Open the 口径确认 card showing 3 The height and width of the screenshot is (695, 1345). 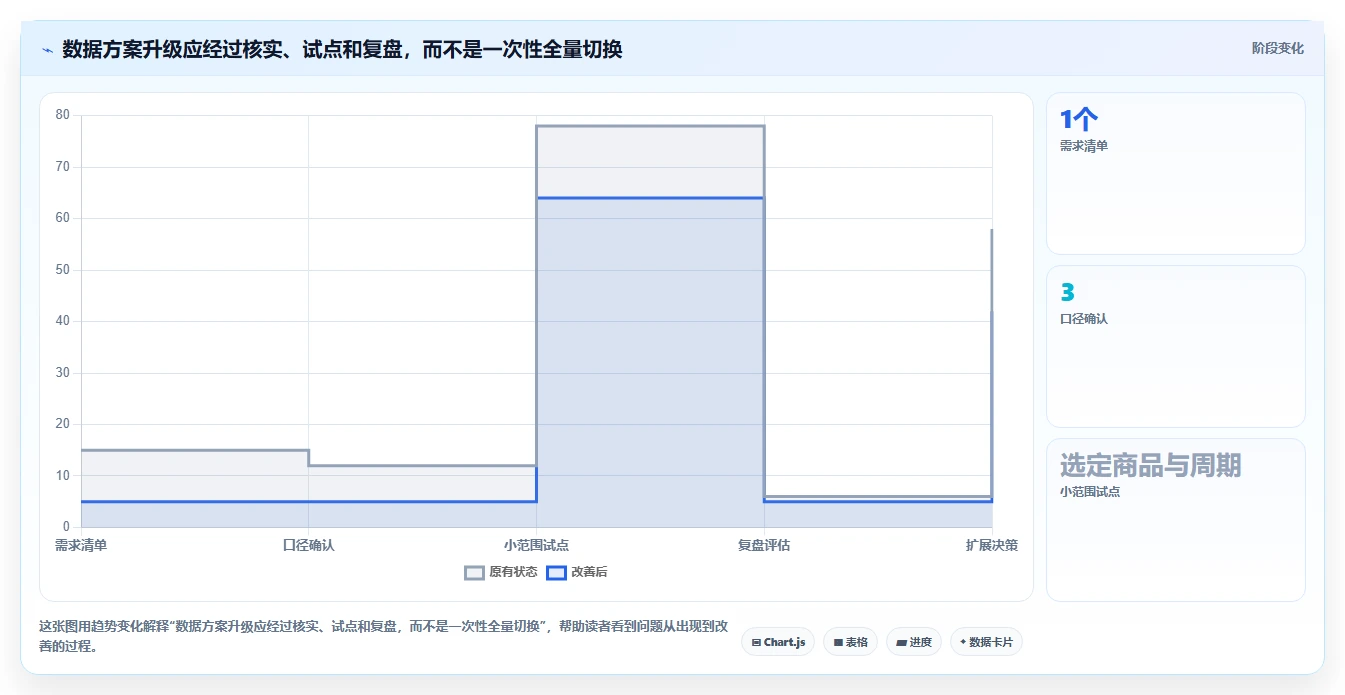(x=1176, y=347)
